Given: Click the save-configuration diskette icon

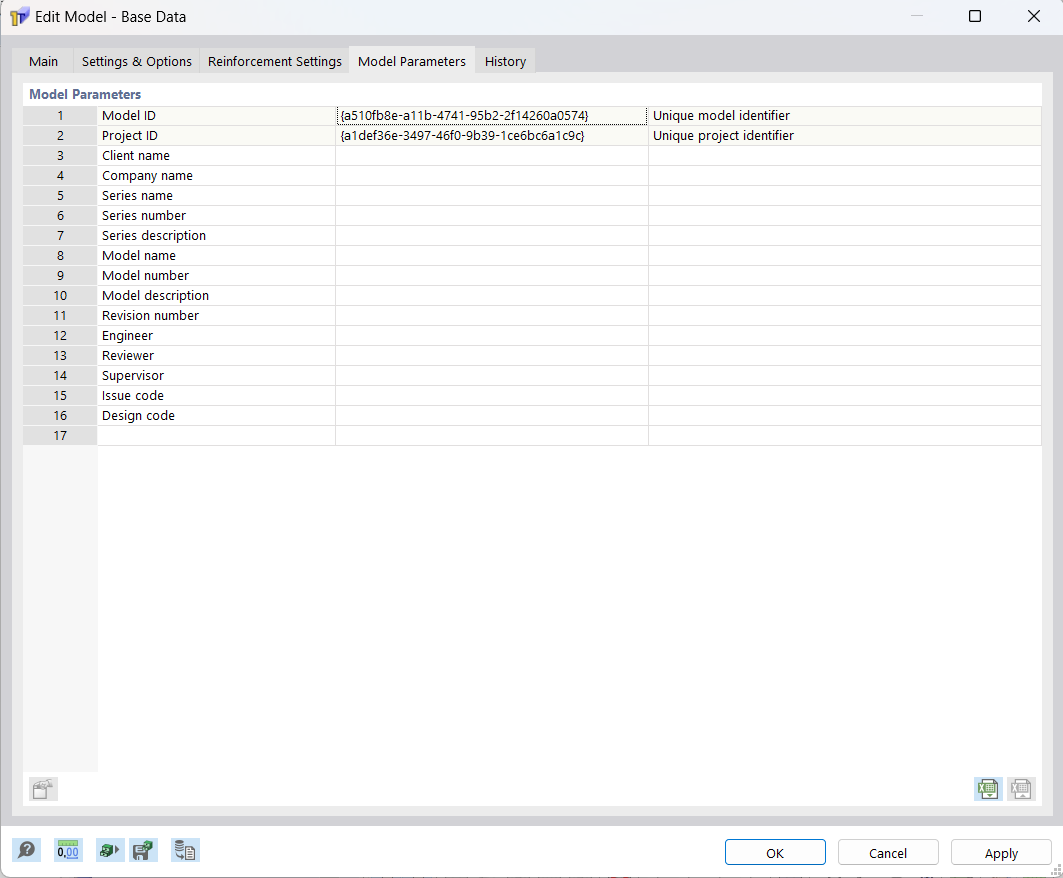Looking at the screenshot, I should 143,849.
